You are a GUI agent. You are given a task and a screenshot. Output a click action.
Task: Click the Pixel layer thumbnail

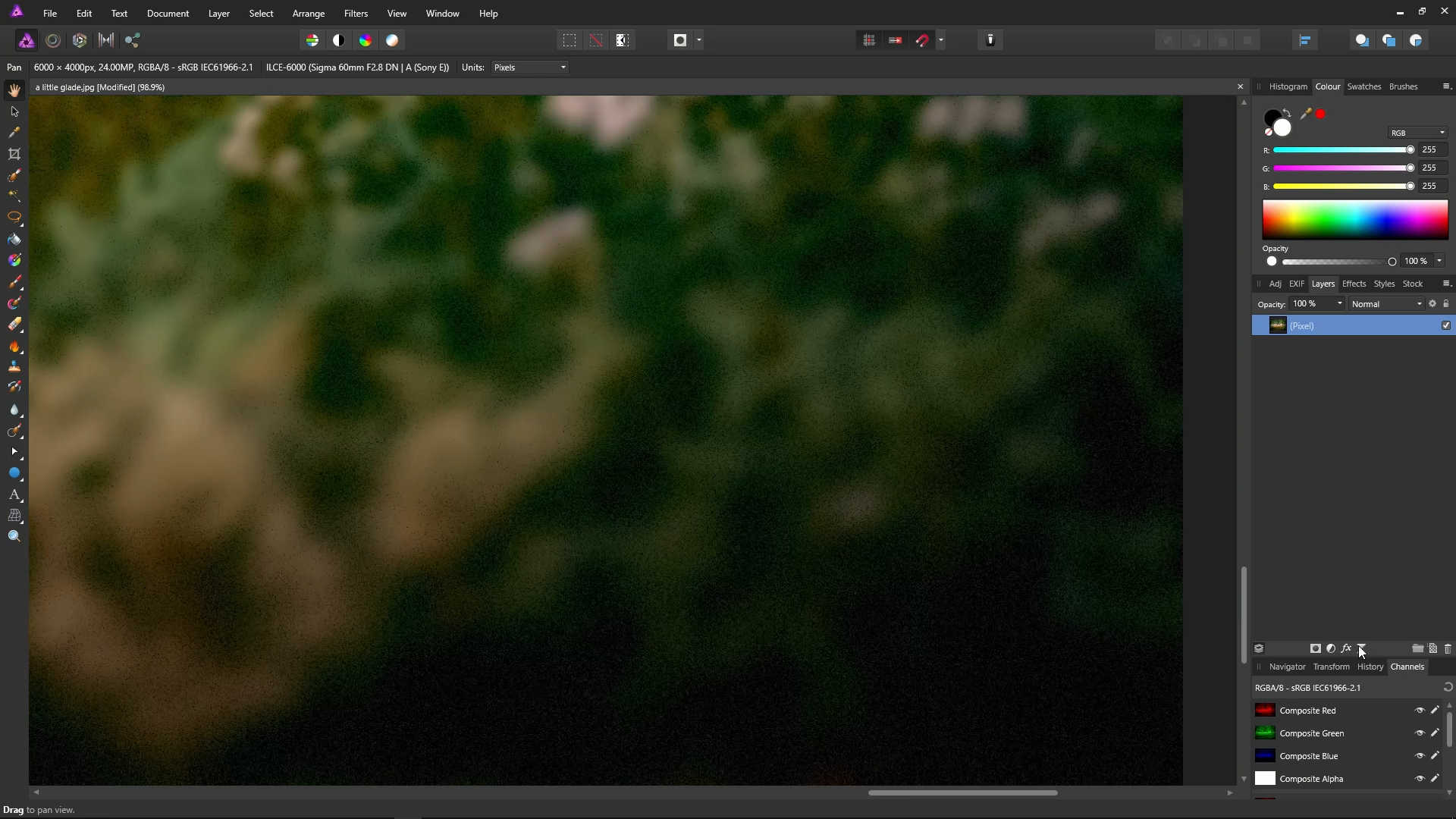pyautogui.click(x=1278, y=325)
